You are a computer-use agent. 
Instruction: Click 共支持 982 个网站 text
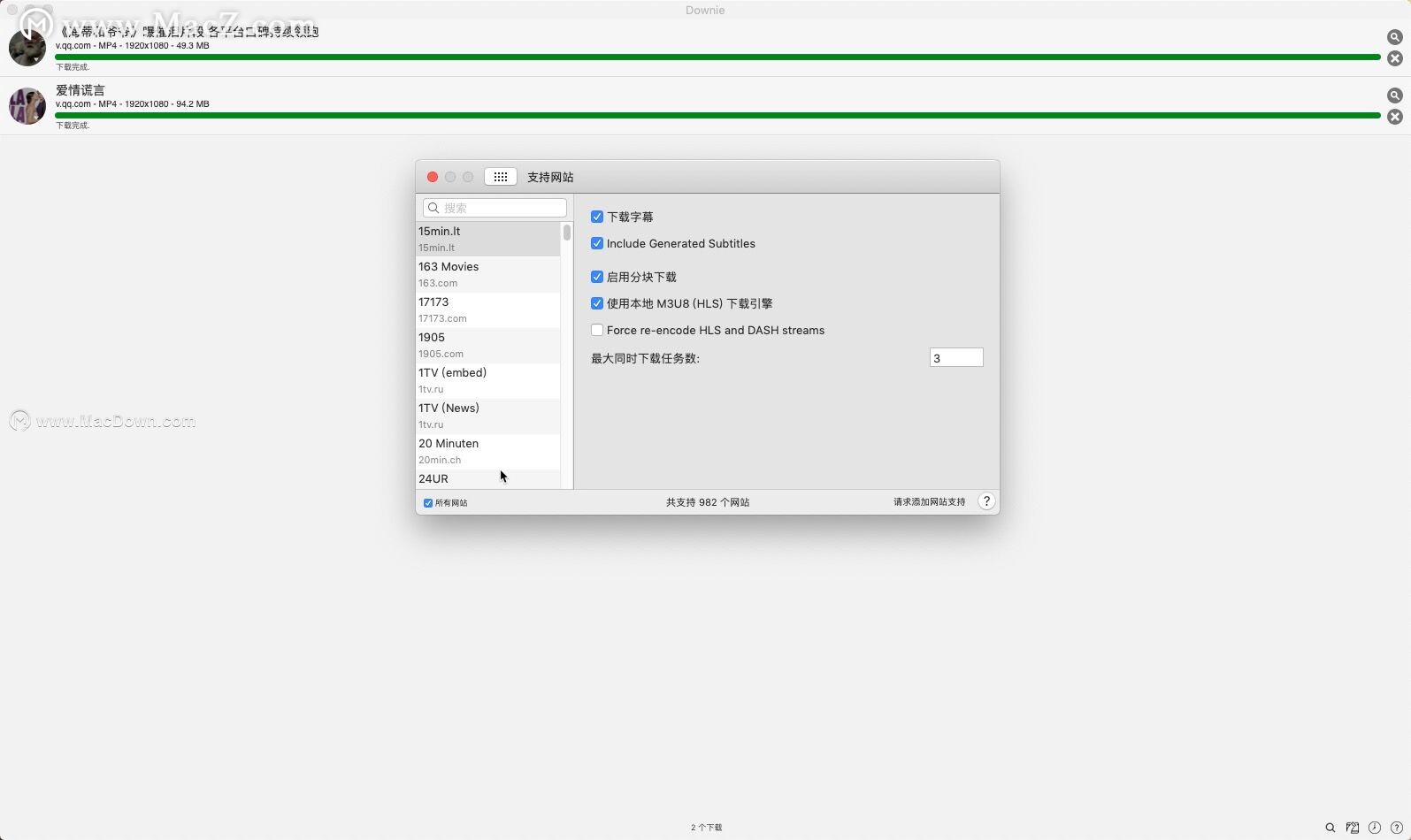point(708,502)
